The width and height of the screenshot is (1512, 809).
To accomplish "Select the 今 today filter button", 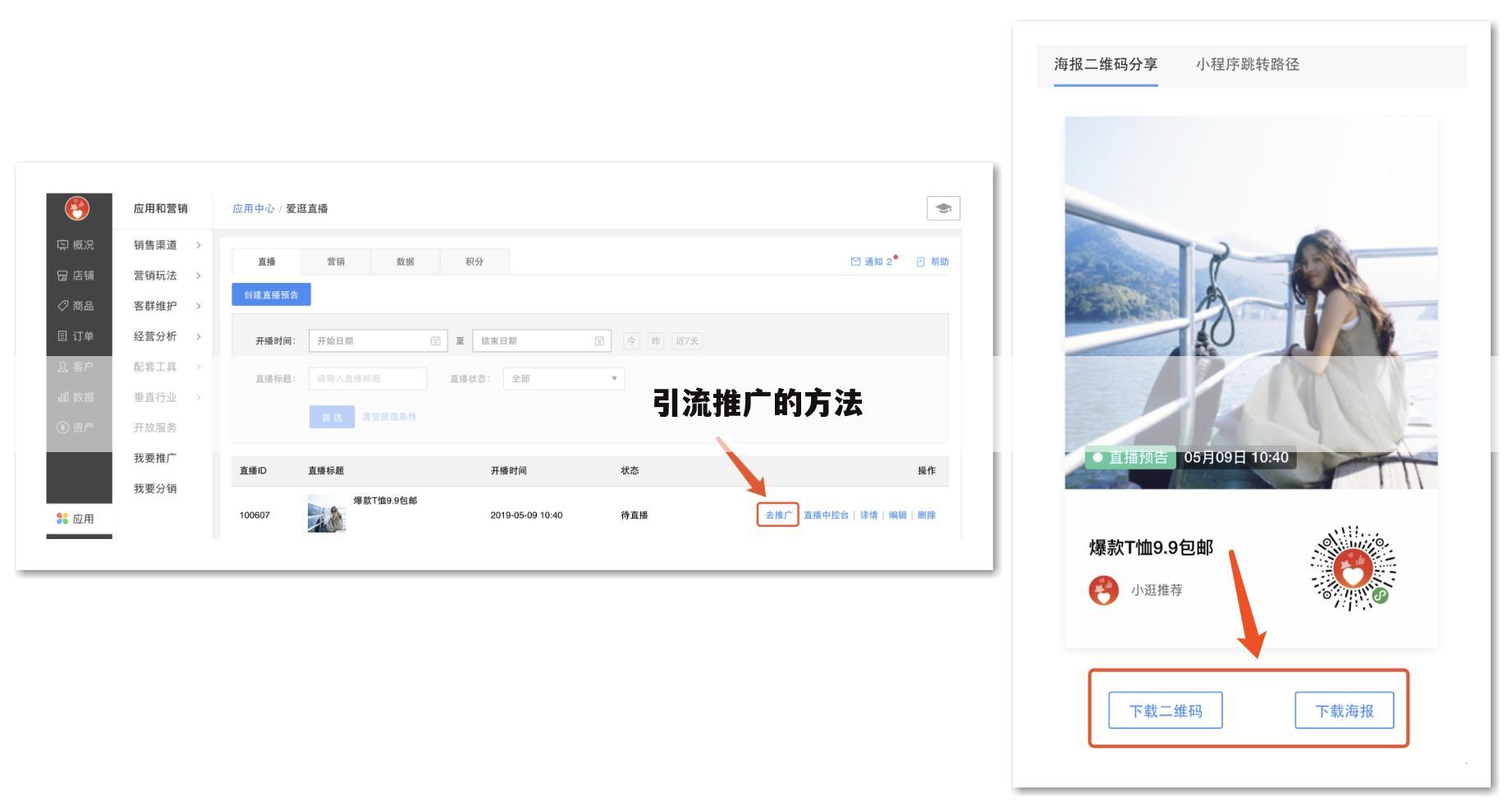I will coord(632,341).
